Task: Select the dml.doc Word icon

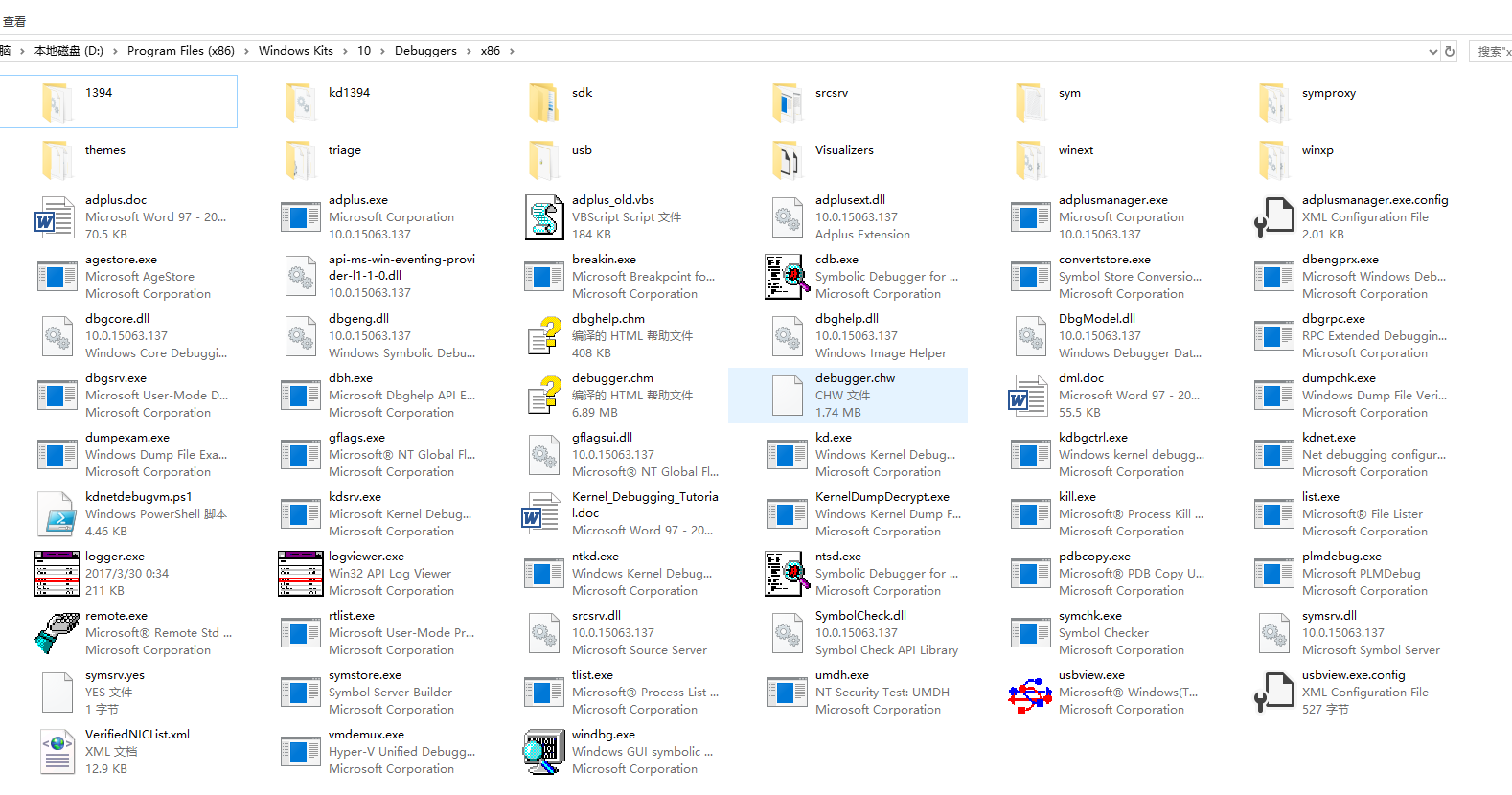Action: point(1029,396)
